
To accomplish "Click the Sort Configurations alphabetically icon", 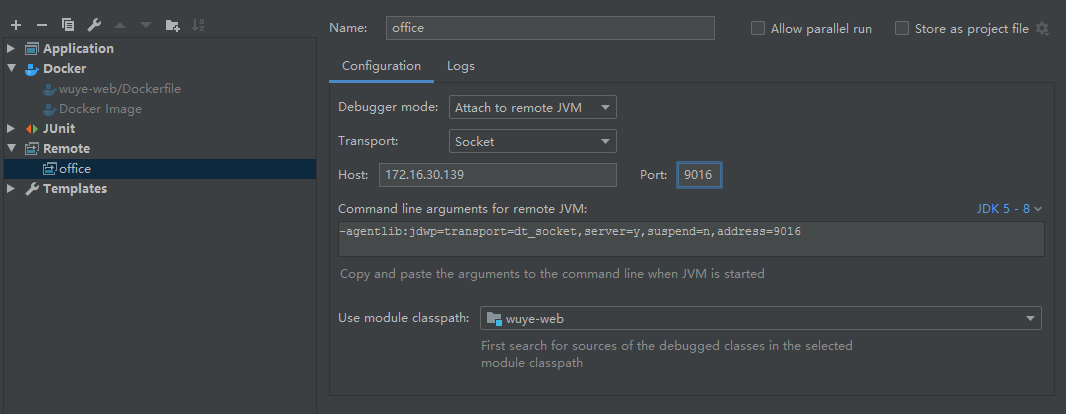I will 198,24.
